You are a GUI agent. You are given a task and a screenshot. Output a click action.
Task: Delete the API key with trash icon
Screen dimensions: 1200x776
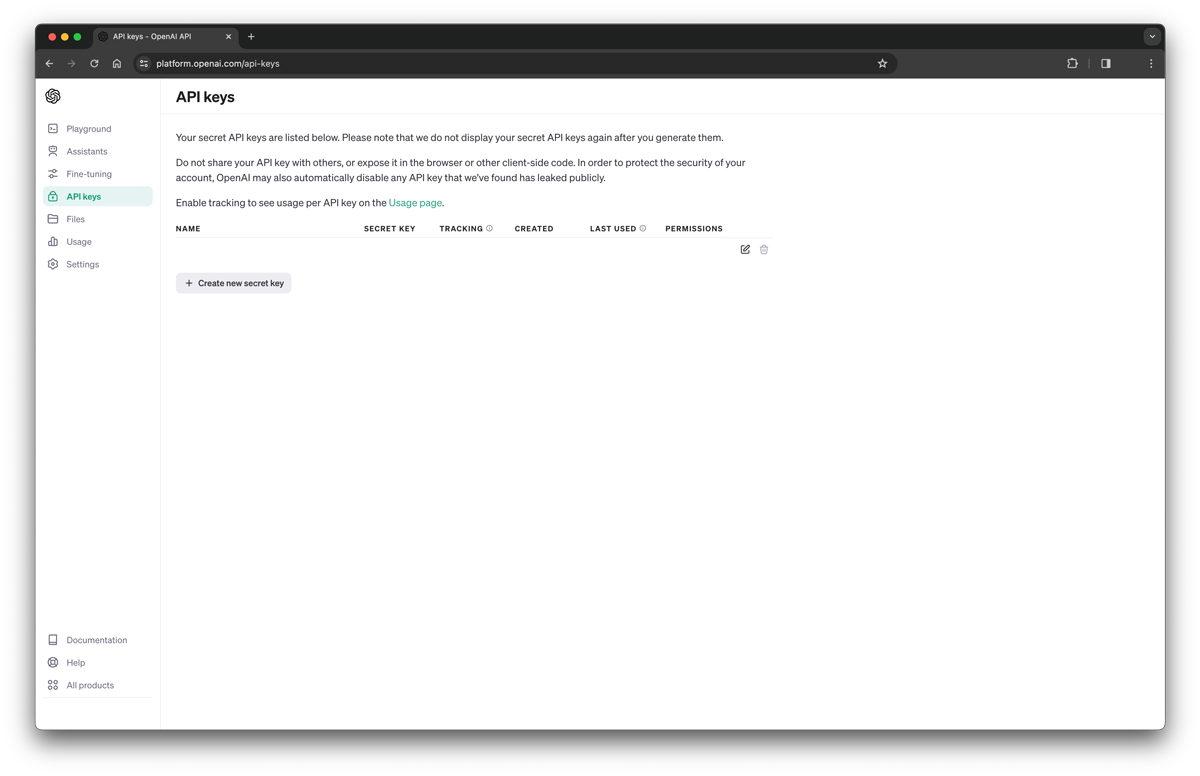click(x=764, y=249)
